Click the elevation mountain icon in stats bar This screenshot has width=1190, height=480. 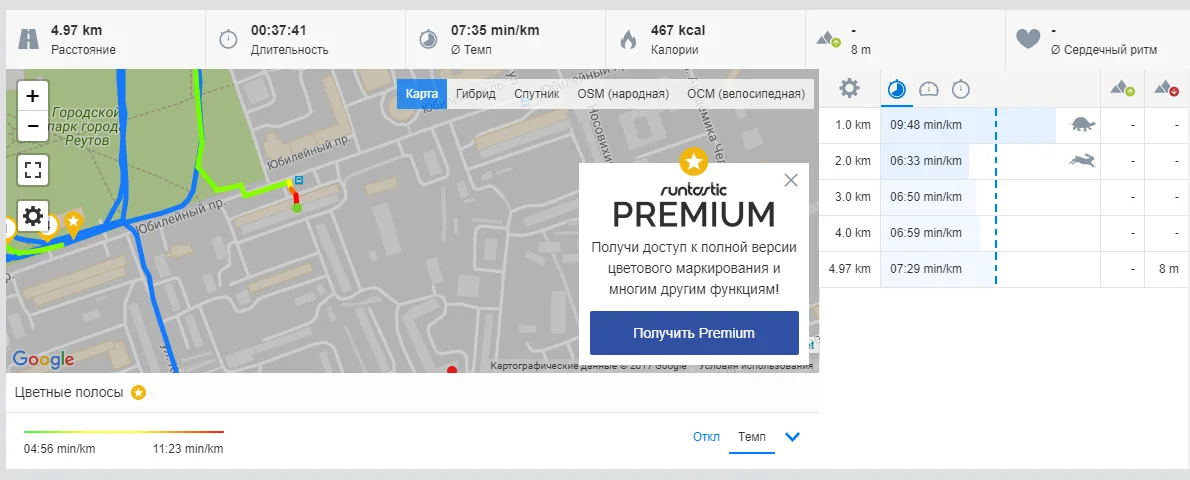point(828,39)
